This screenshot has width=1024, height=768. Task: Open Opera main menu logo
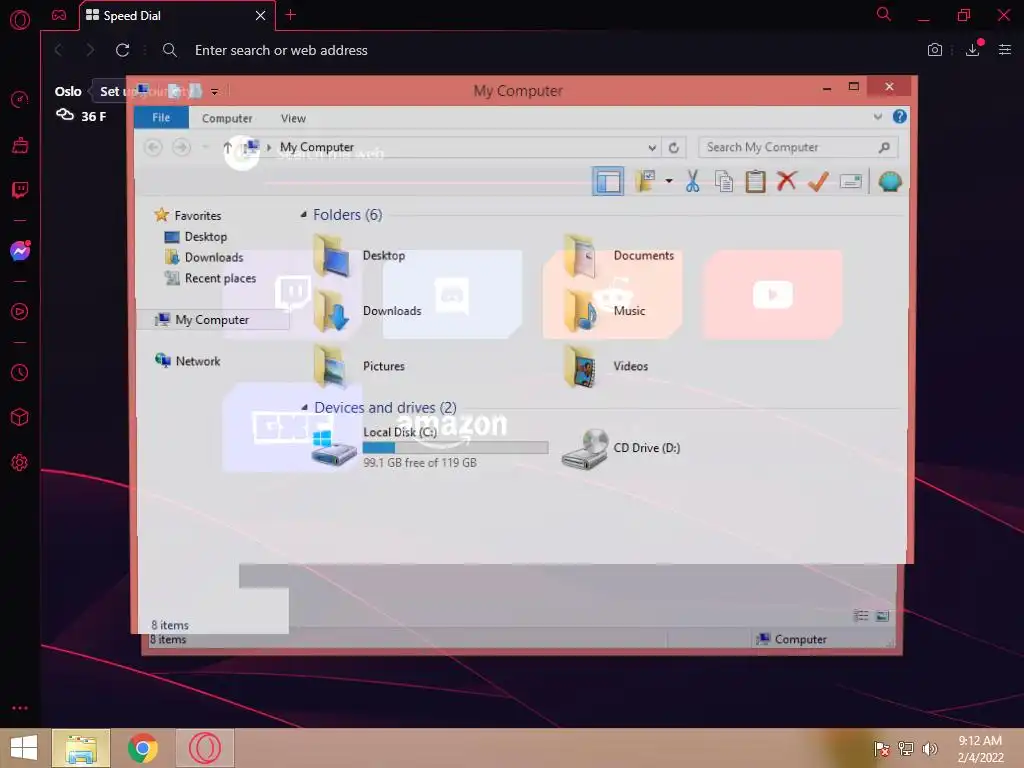(20, 20)
